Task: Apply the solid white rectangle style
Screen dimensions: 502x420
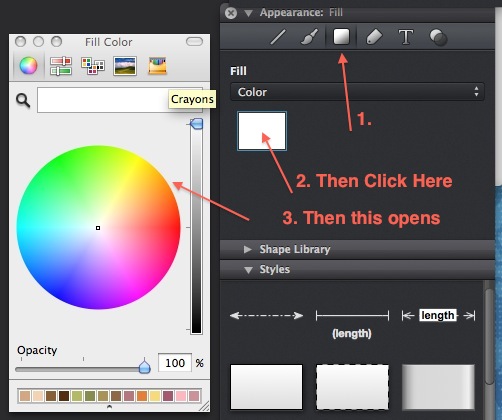Action: 266,387
